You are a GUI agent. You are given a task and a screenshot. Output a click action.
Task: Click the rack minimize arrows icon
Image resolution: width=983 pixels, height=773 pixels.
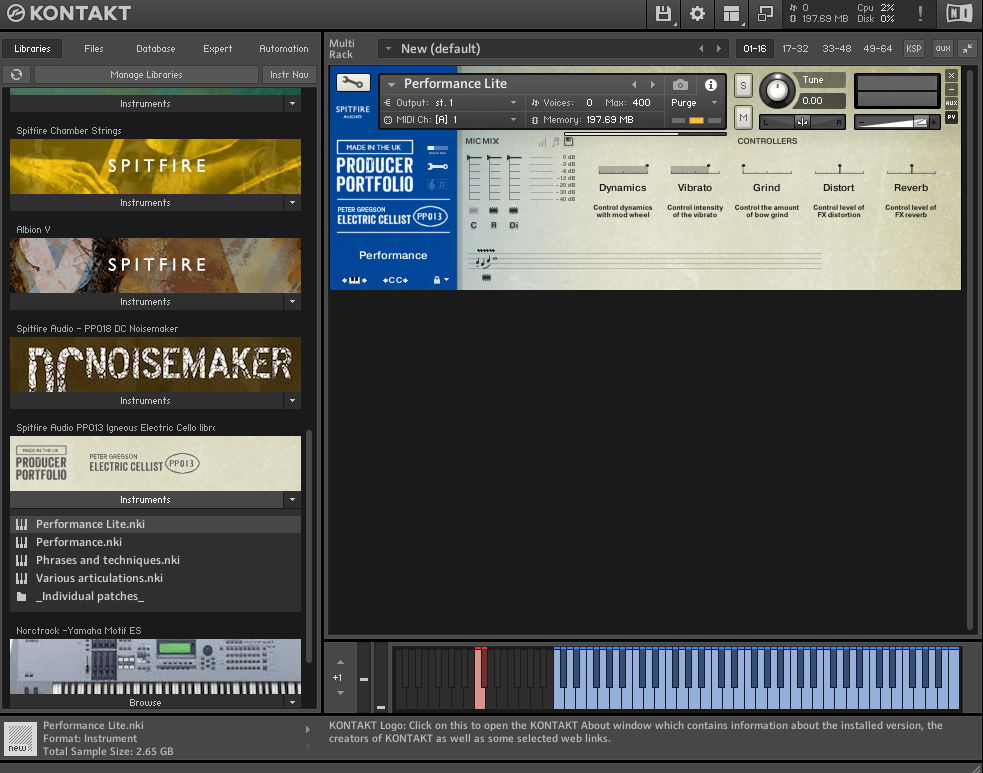tap(968, 48)
